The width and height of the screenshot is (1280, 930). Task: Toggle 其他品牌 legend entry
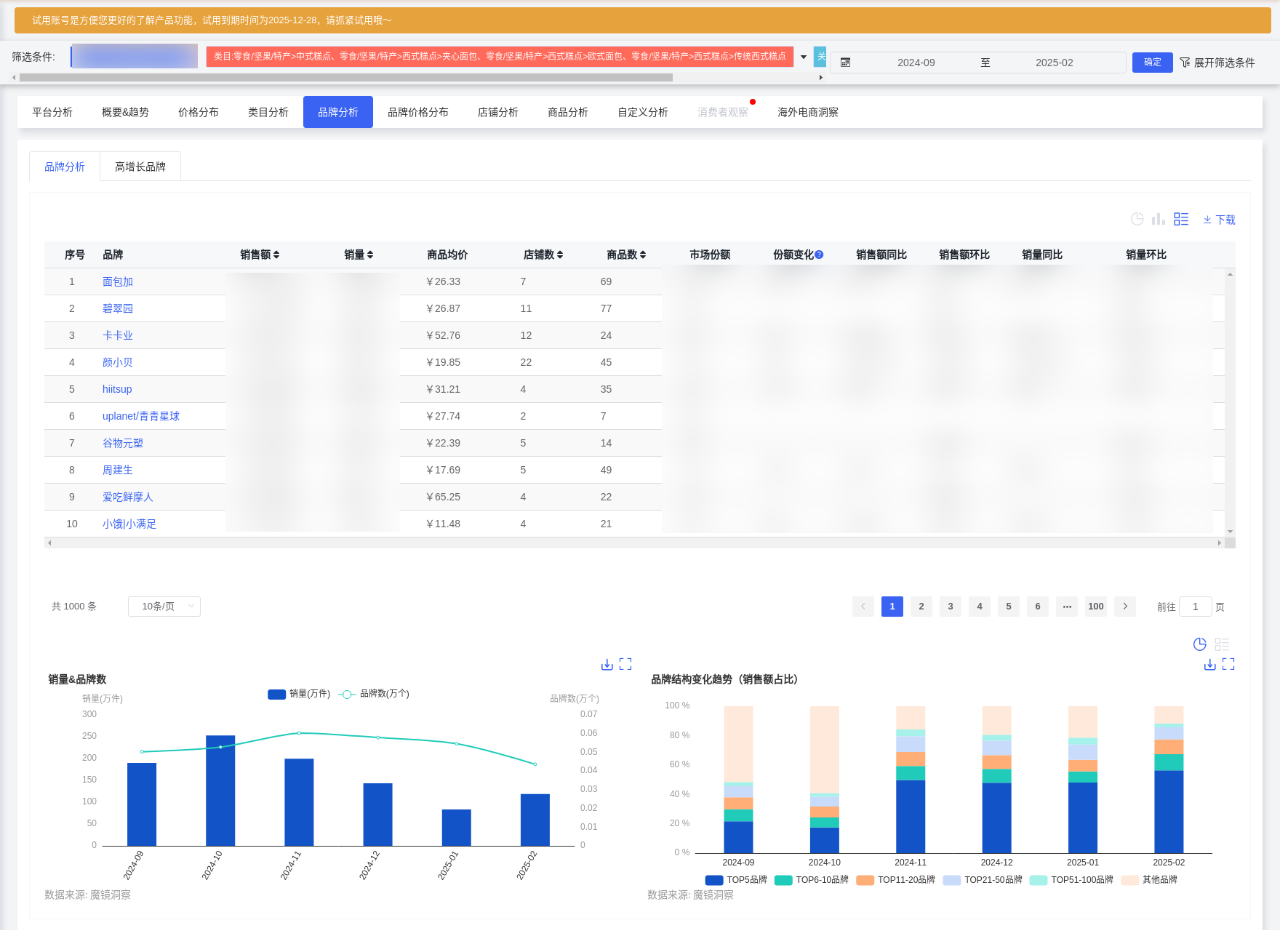[x=1149, y=880]
